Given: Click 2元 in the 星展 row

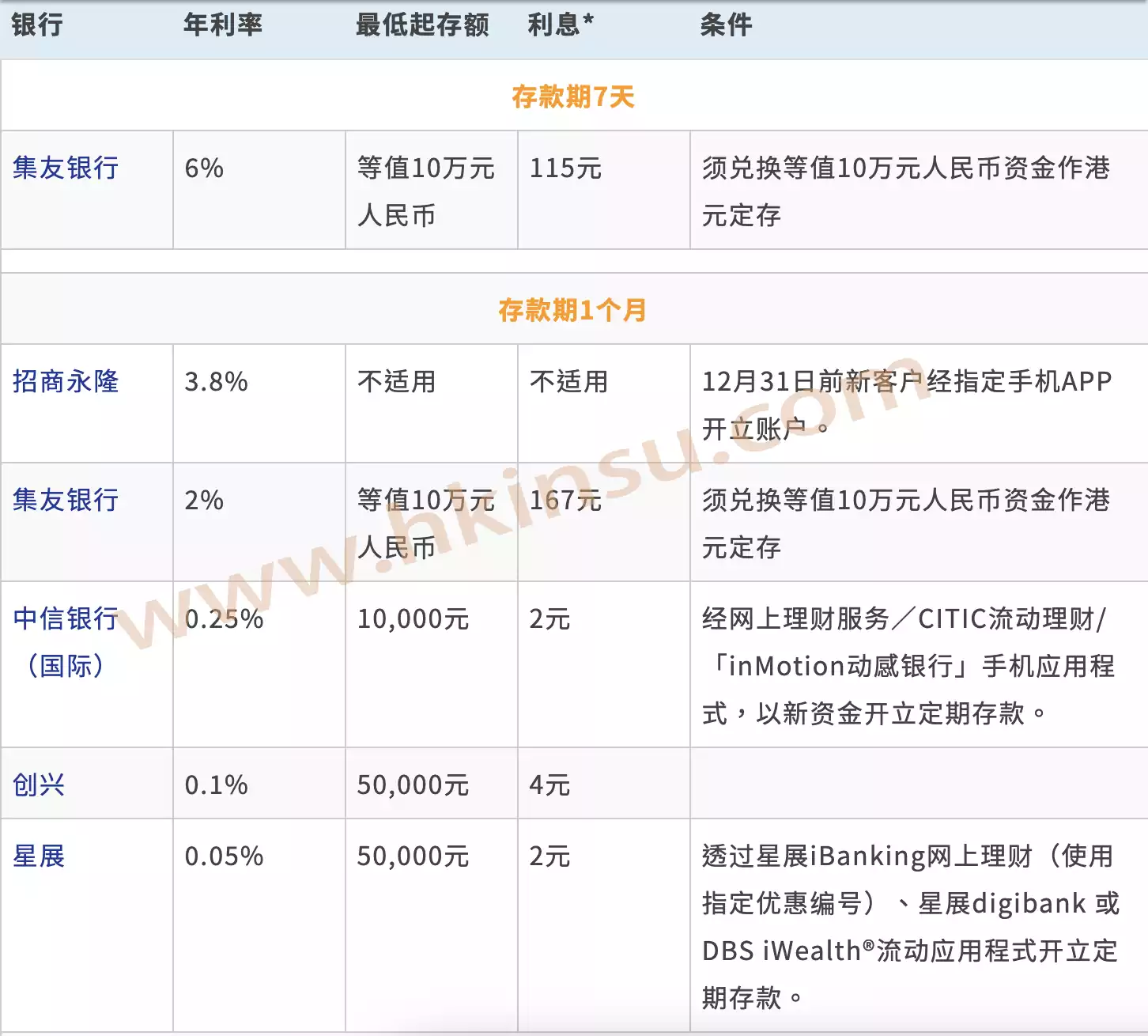Looking at the screenshot, I should [549, 856].
